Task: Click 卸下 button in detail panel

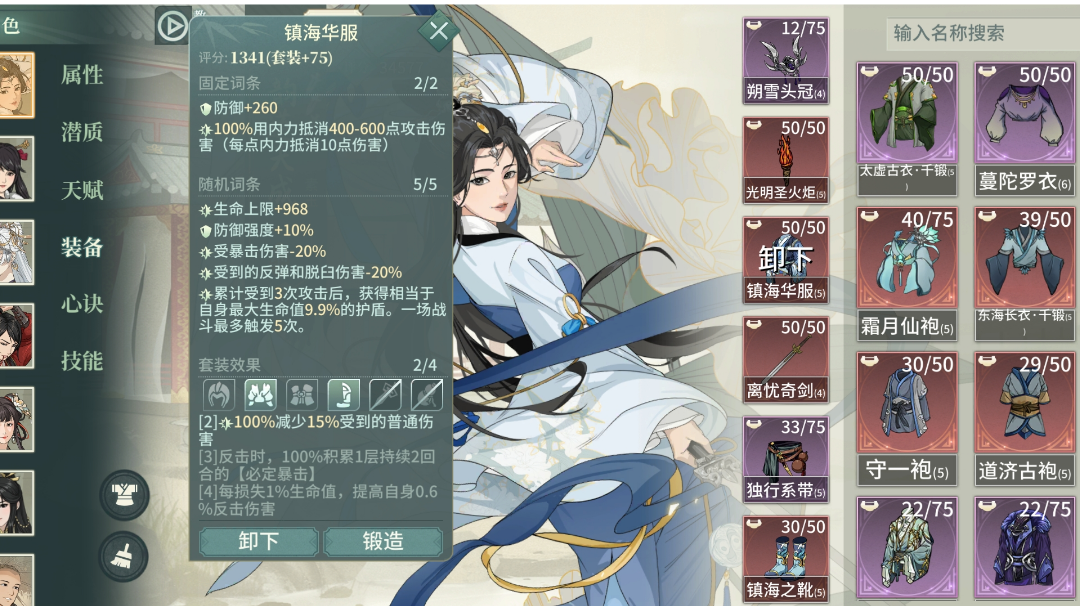Action: click(x=258, y=541)
